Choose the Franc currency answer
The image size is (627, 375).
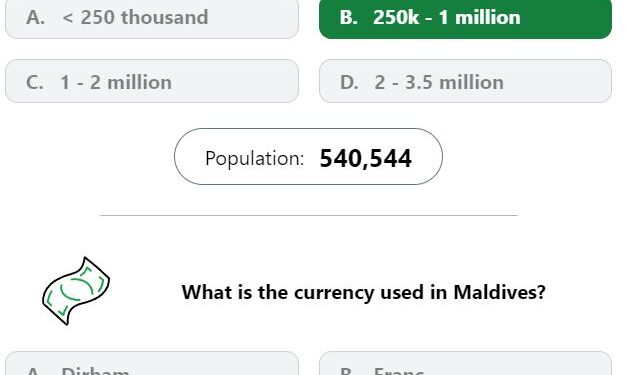coord(465,363)
